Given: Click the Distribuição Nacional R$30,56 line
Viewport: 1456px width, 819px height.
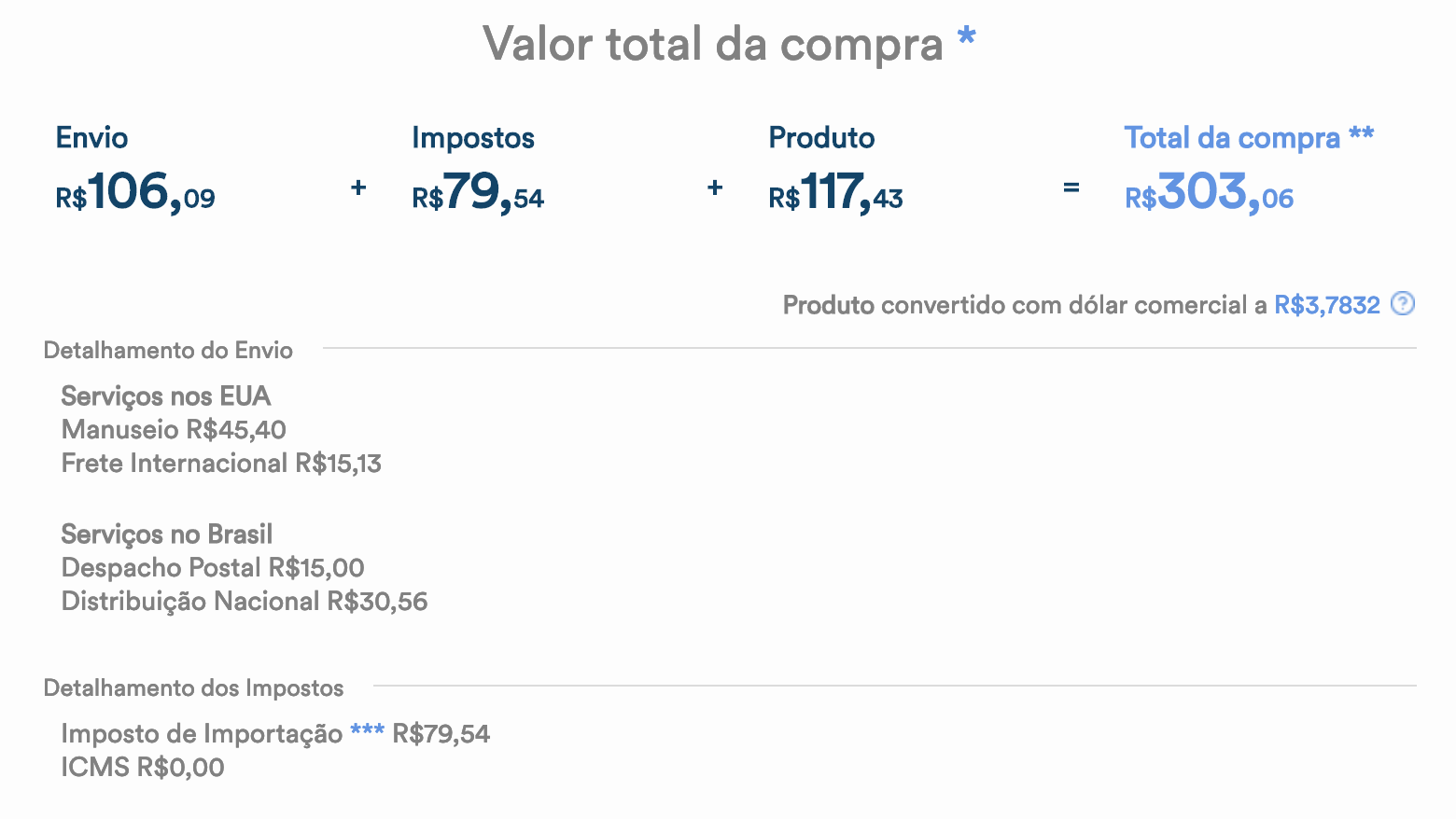Looking at the screenshot, I should 245,602.
